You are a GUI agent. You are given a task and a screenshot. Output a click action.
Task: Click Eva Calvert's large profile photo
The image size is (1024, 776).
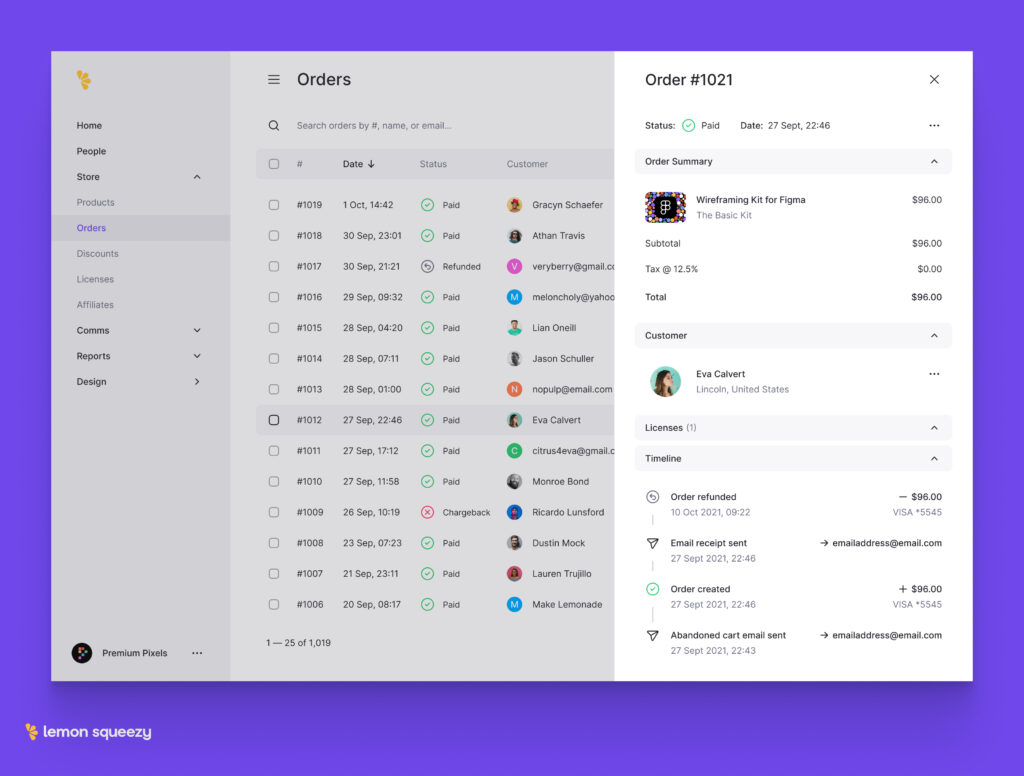665,381
